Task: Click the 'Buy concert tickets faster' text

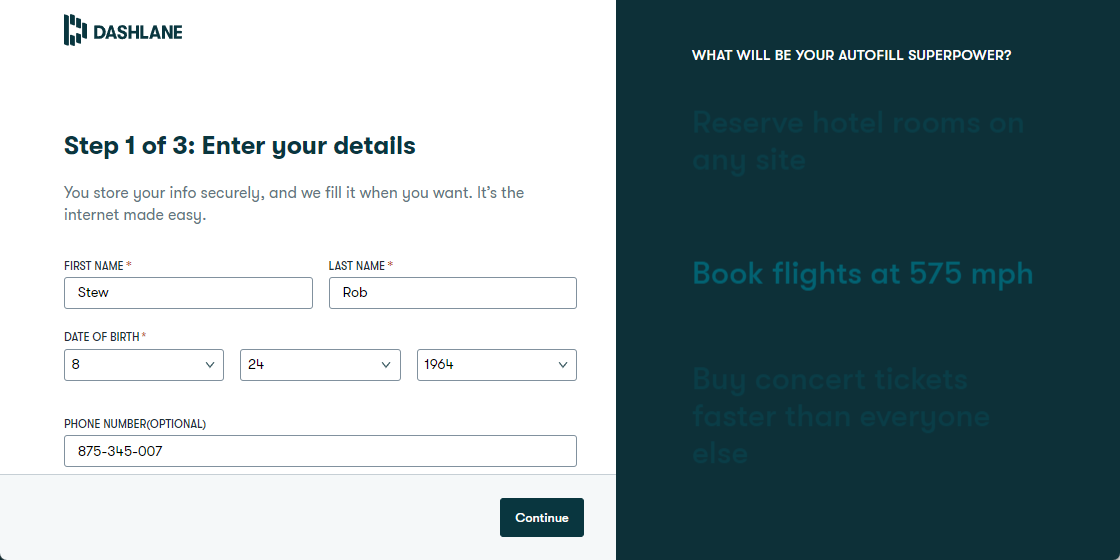Action: (841, 416)
